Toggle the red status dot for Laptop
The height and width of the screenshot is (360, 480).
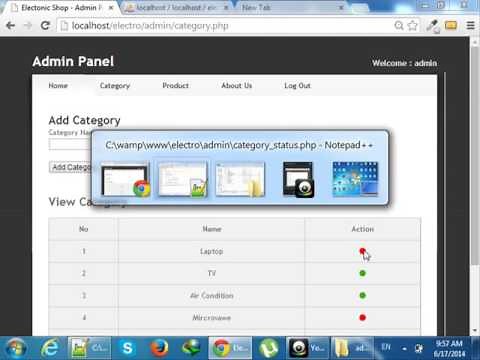[362, 251]
